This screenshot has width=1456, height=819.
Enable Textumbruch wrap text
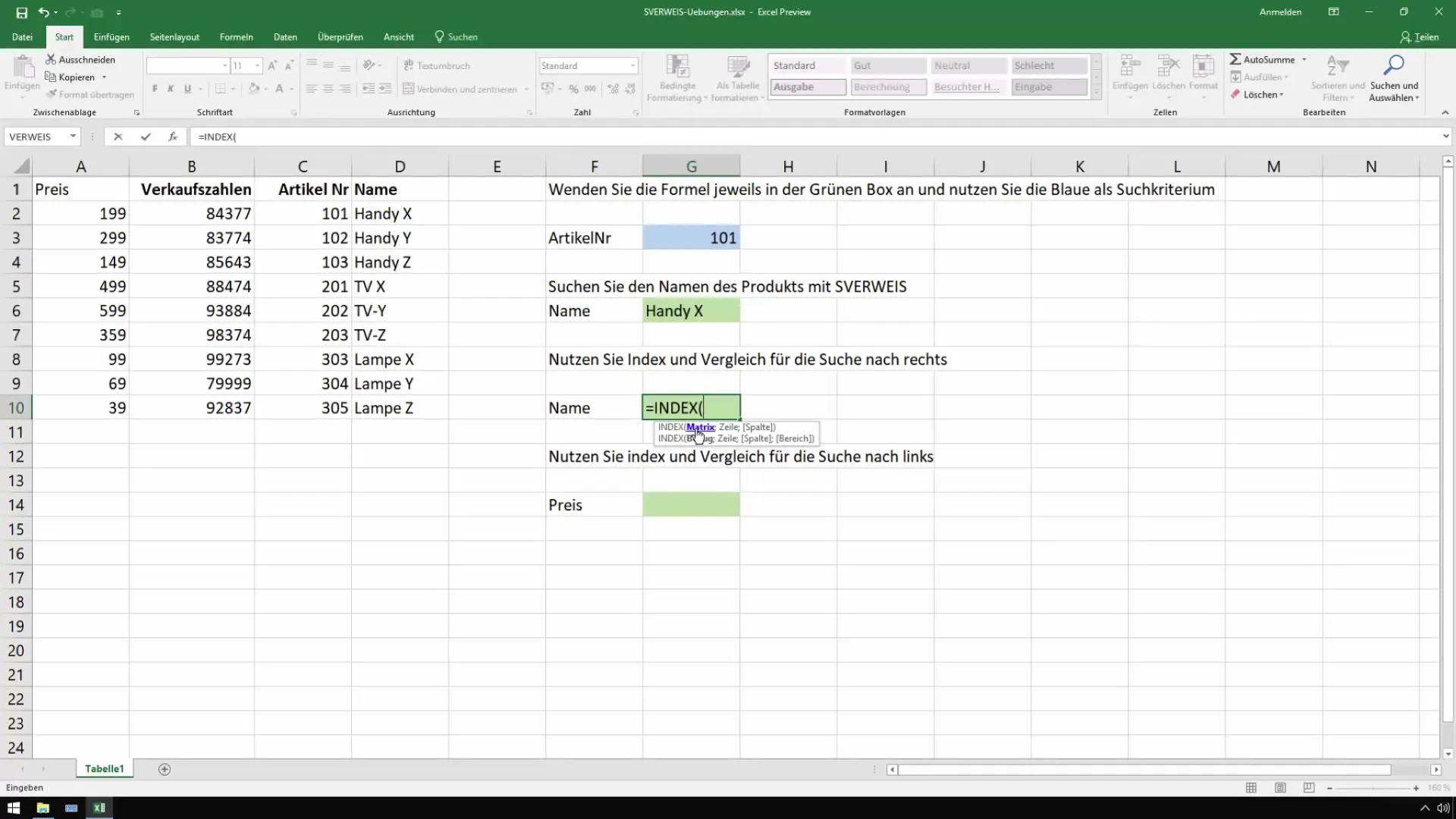tap(437, 66)
